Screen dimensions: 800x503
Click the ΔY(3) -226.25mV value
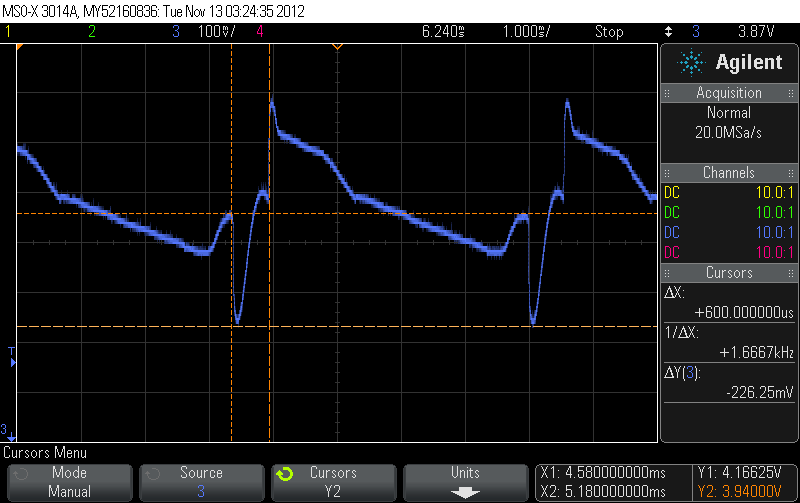click(x=760, y=392)
